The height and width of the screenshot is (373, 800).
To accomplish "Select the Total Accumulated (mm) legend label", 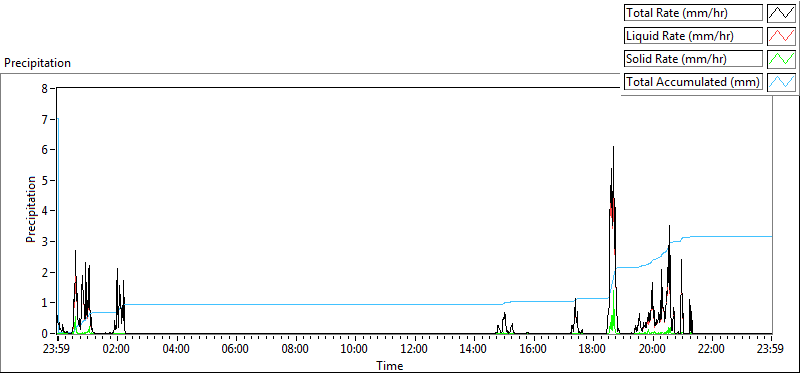I will pos(693,82).
